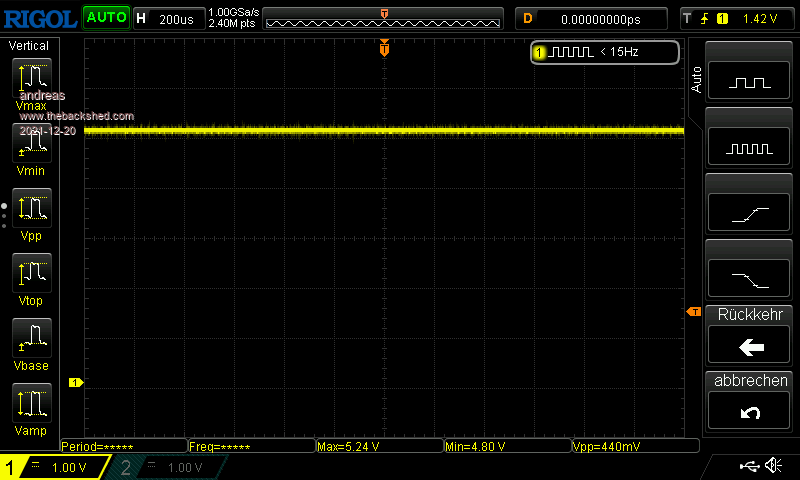The height and width of the screenshot is (480, 800).
Task: Choose the multi-period square wave option
Action: pos(750,148)
